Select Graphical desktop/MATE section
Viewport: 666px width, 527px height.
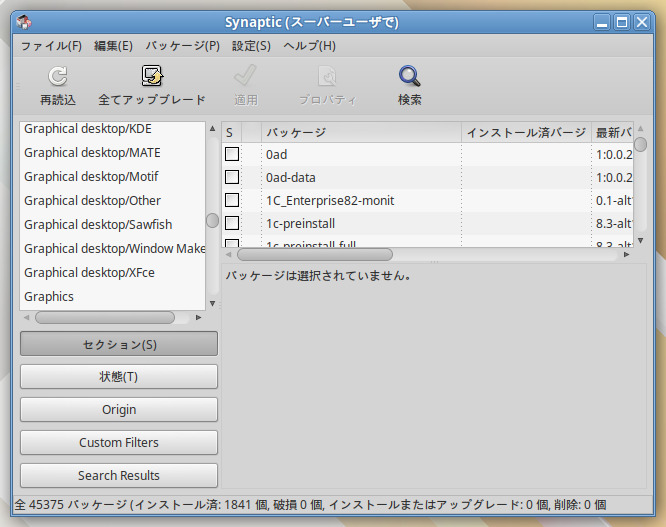click(113, 152)
